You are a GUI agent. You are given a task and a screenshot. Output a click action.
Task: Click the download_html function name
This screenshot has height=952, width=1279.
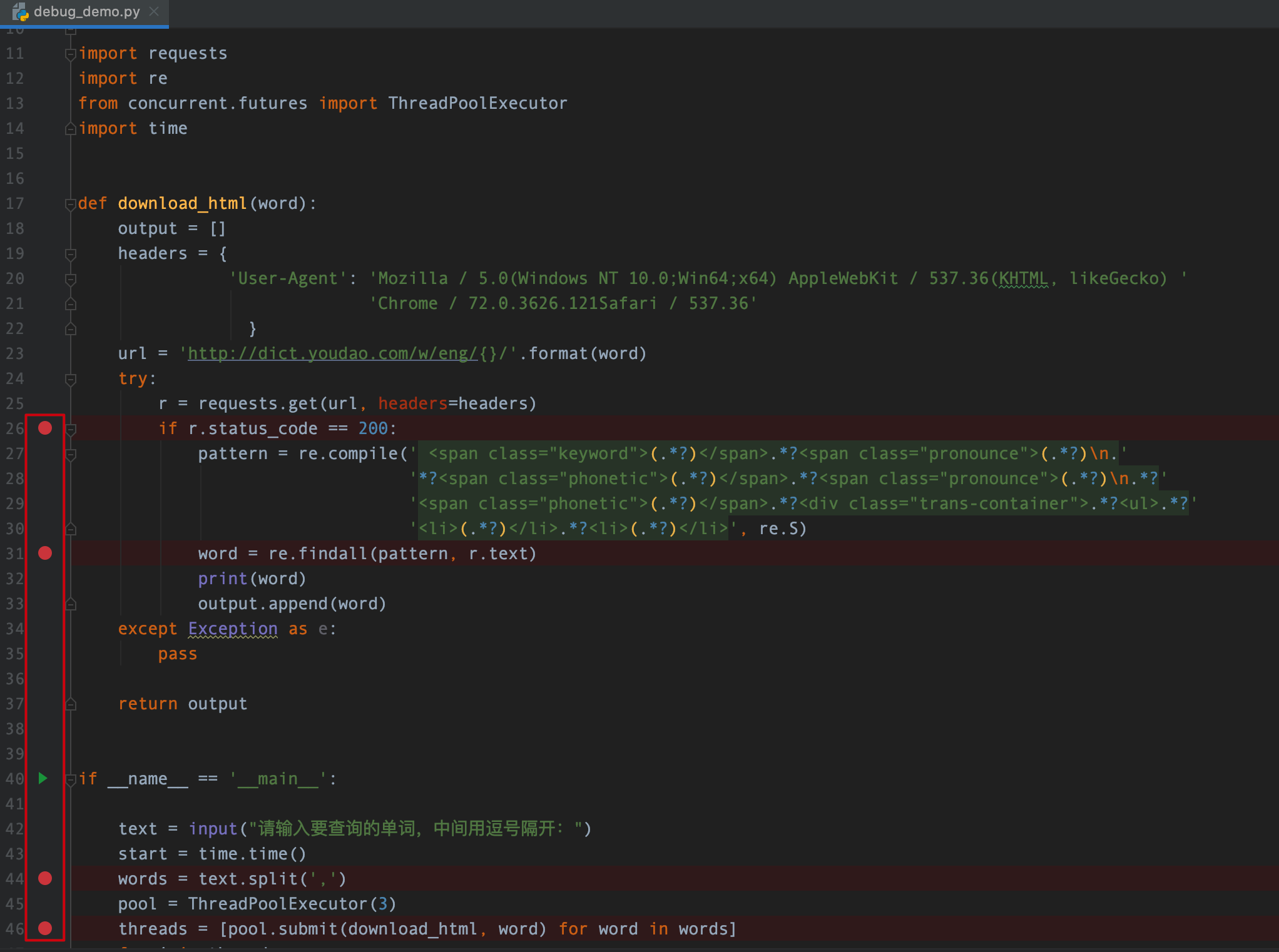[x=181, y=203]
